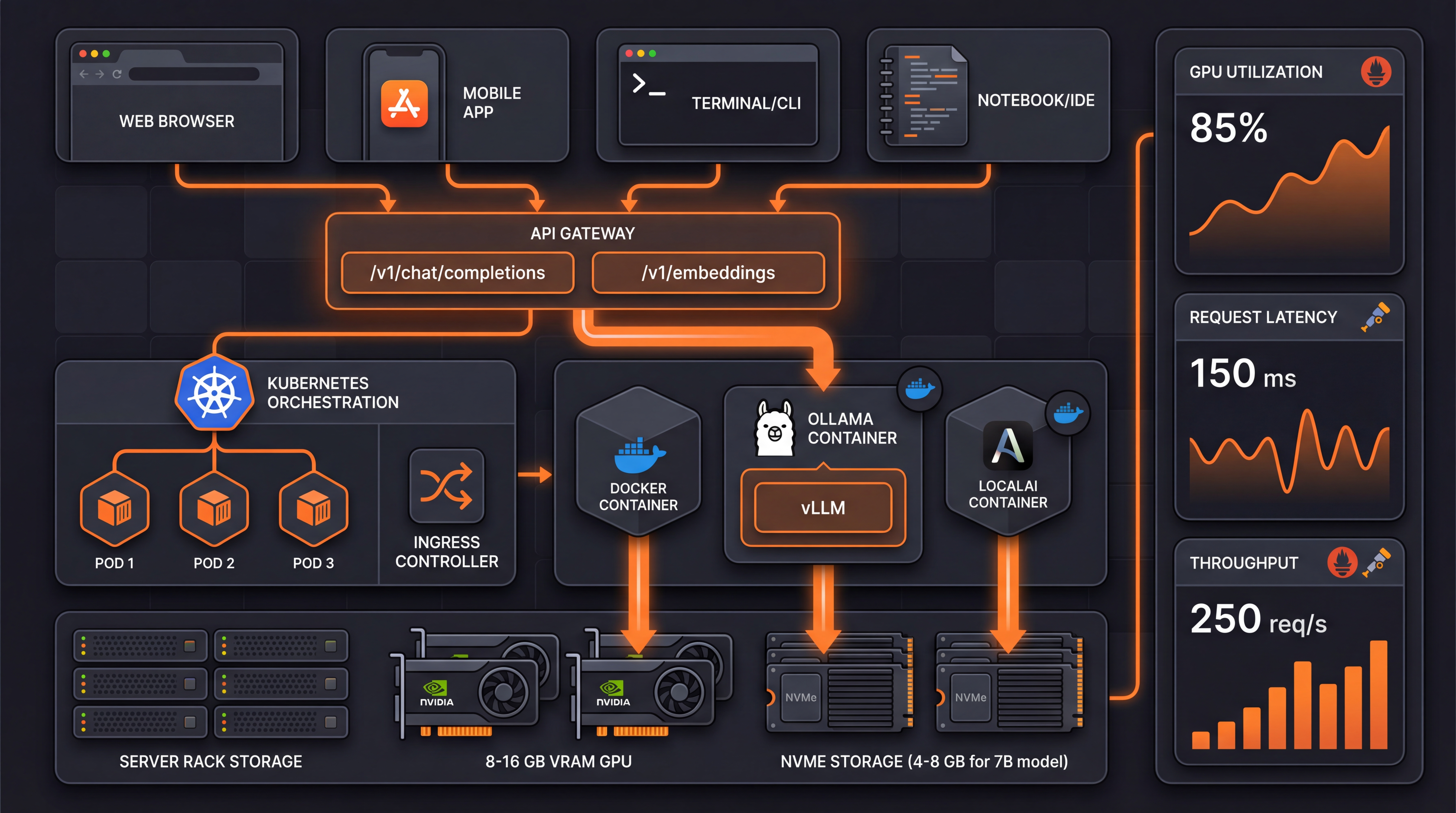The height and width of the screenshot is (813, 1456).
Task: Click the bottom-right server rack unit
Action: 281,722
